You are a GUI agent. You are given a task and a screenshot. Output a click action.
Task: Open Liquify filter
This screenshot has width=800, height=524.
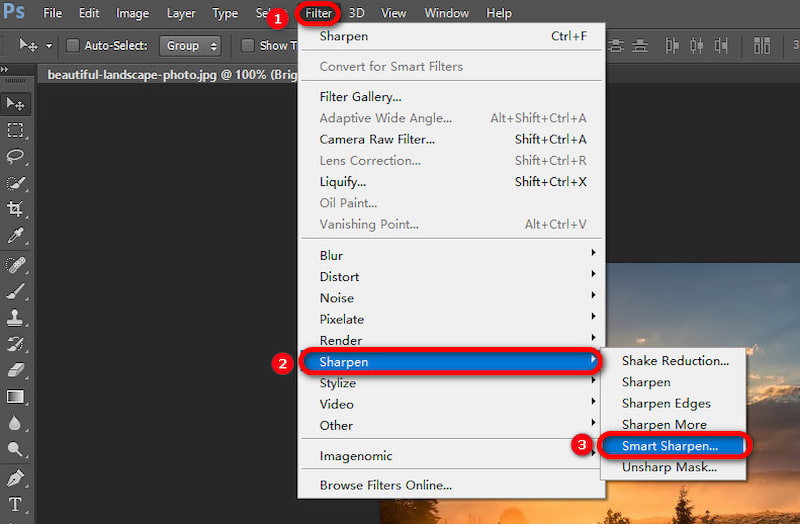click(x=452, y=182)
